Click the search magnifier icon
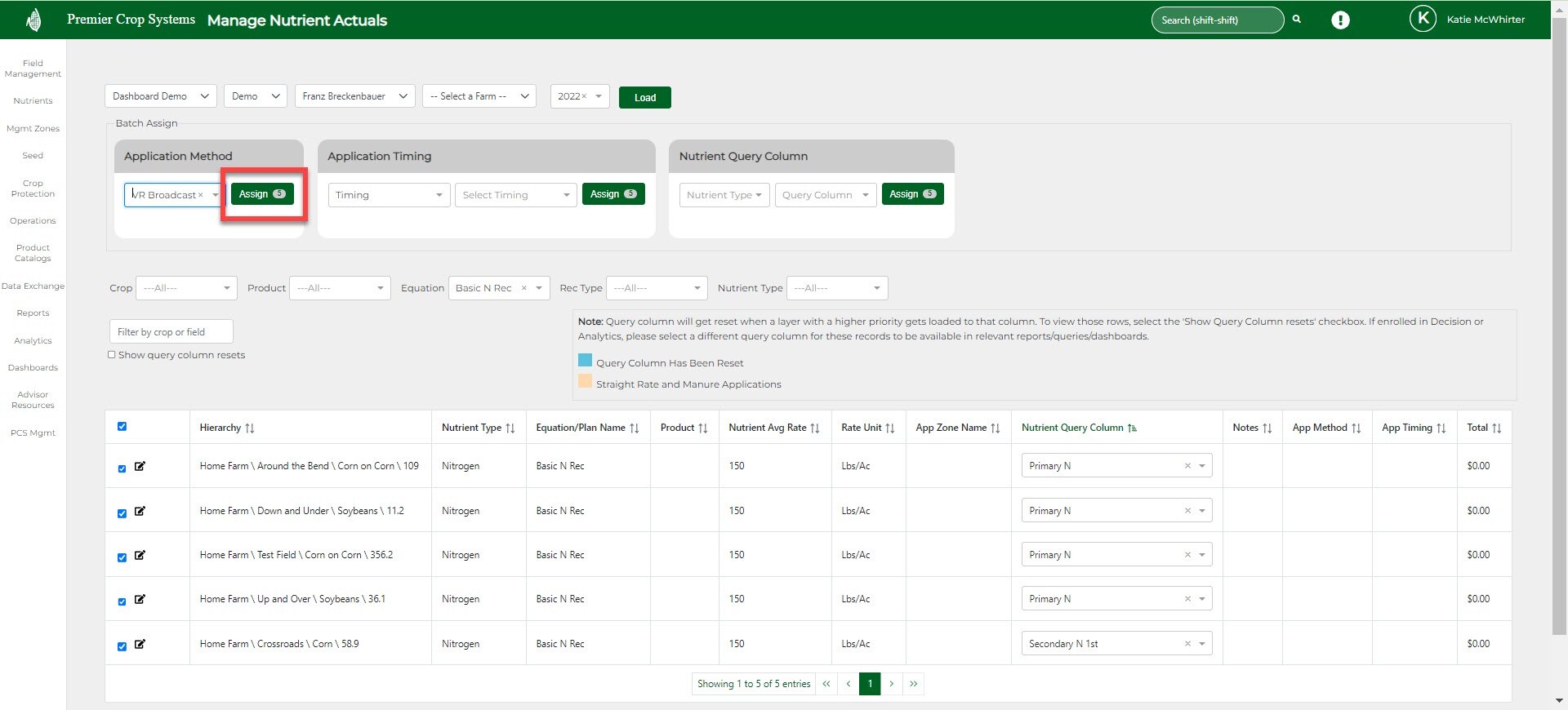 click(x=1296, y=20)
